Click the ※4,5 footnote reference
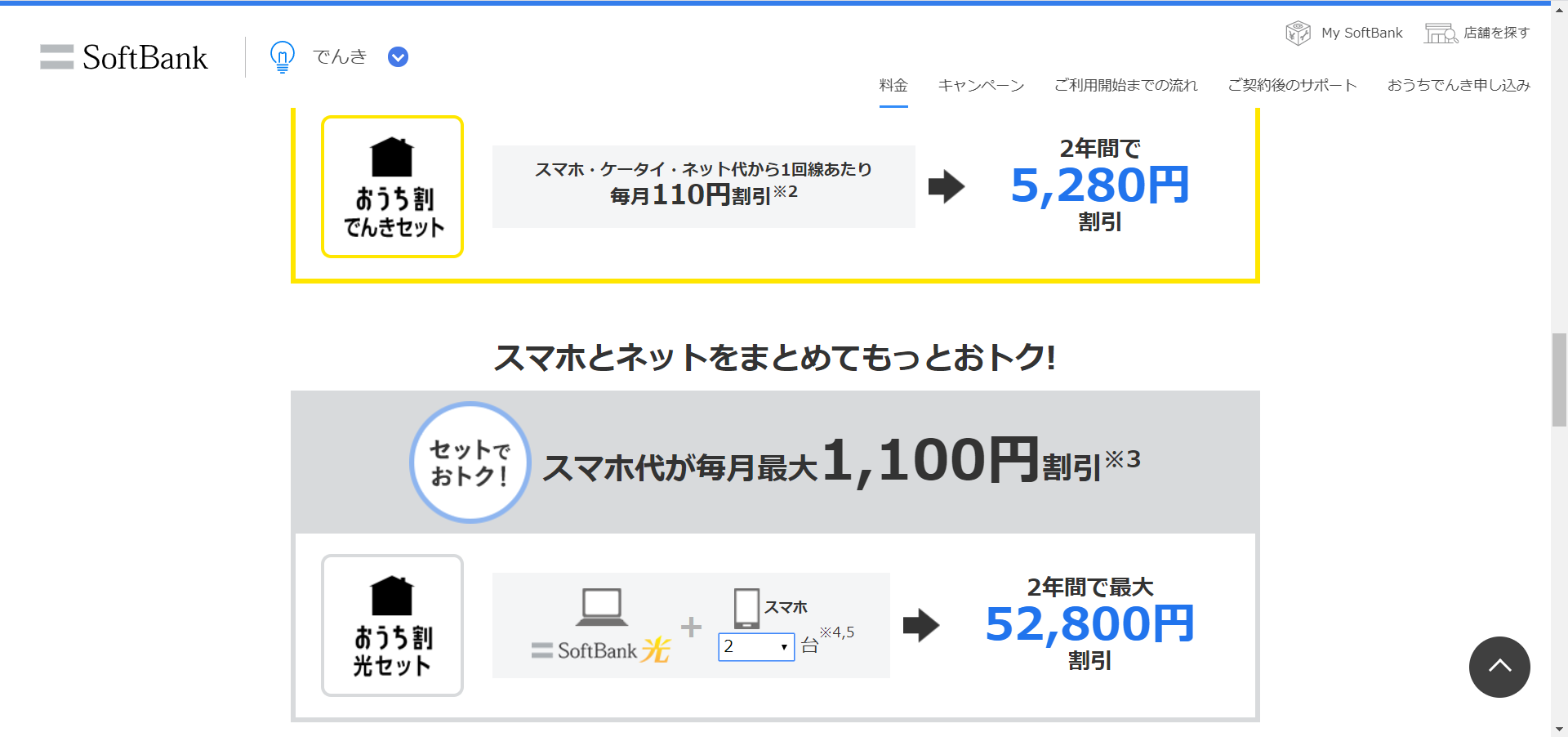 [x=837, y=632]
